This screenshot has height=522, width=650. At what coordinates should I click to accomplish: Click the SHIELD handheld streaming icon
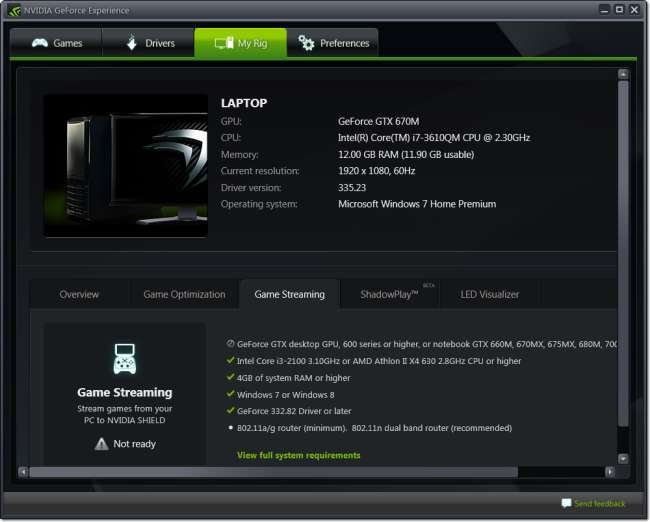125,359
